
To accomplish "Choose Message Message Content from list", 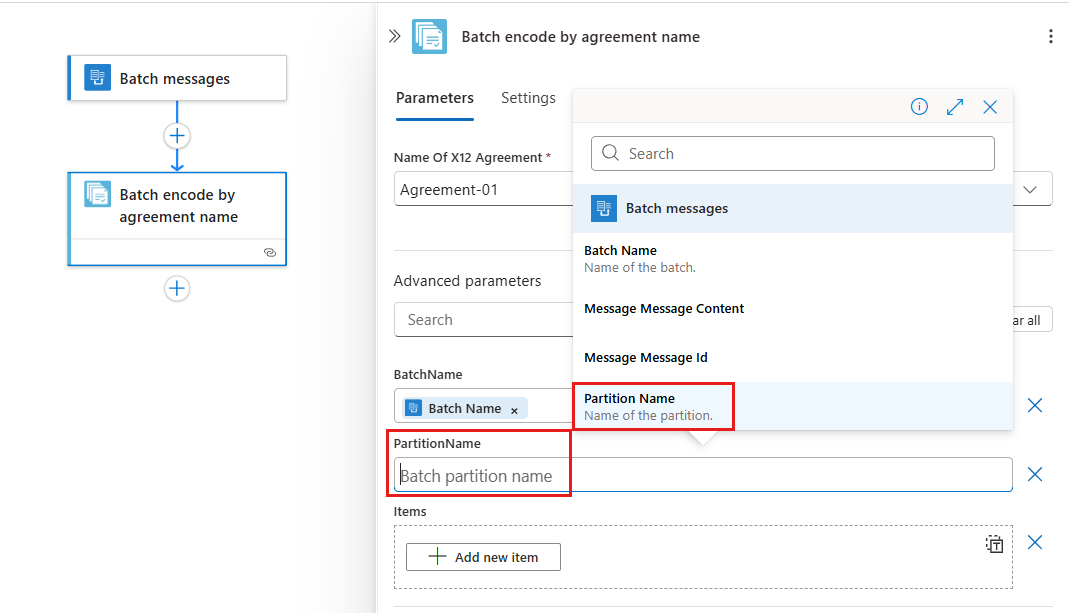I will [664, 309].
